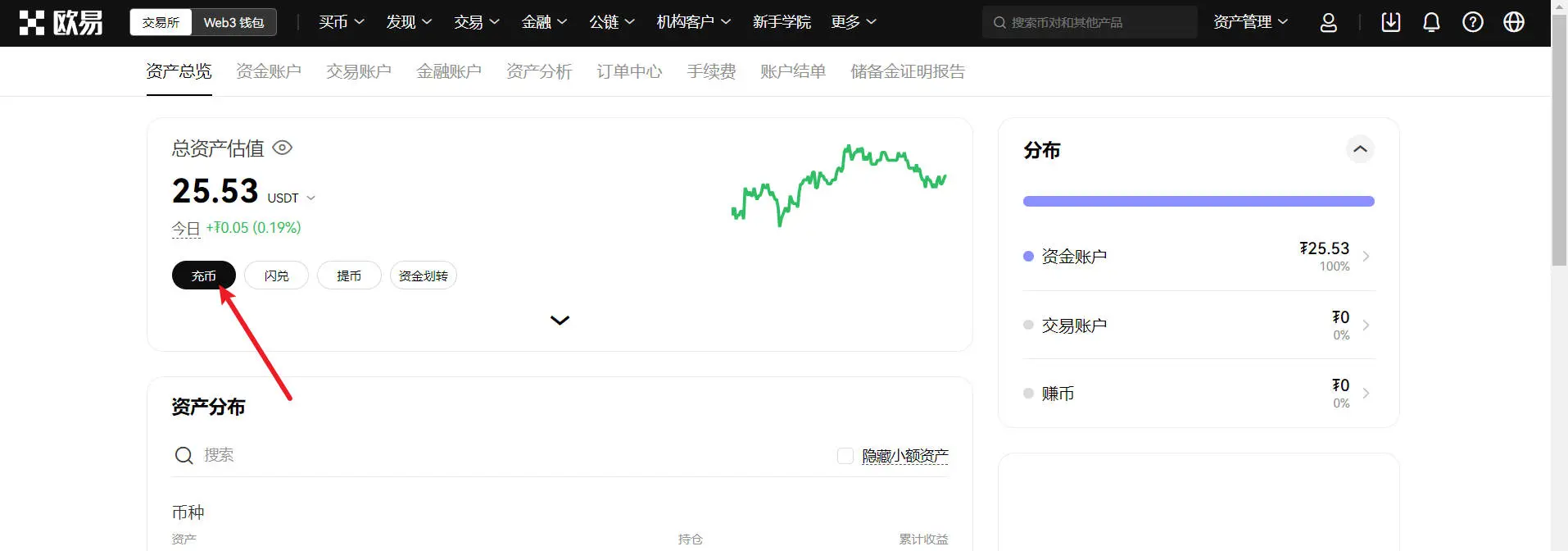Click the purple distribution progress bar
1568x551 pixels.
pyautogui.click(x=1199, y=201)
